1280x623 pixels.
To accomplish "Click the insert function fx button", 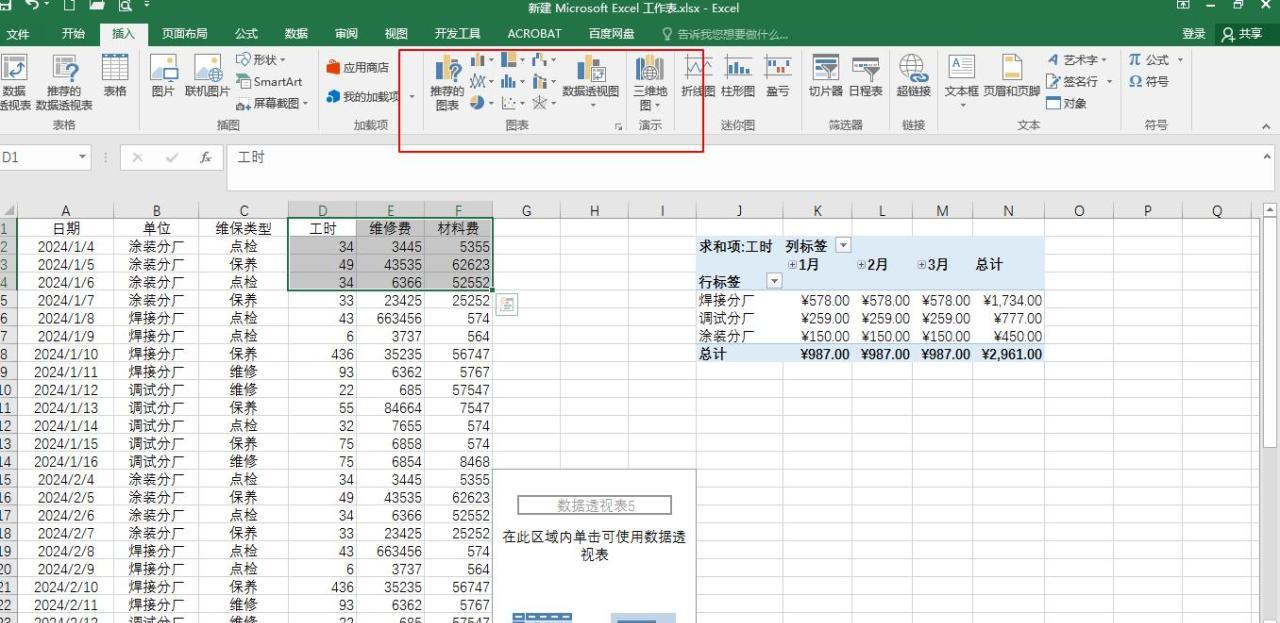I will 205,158.
